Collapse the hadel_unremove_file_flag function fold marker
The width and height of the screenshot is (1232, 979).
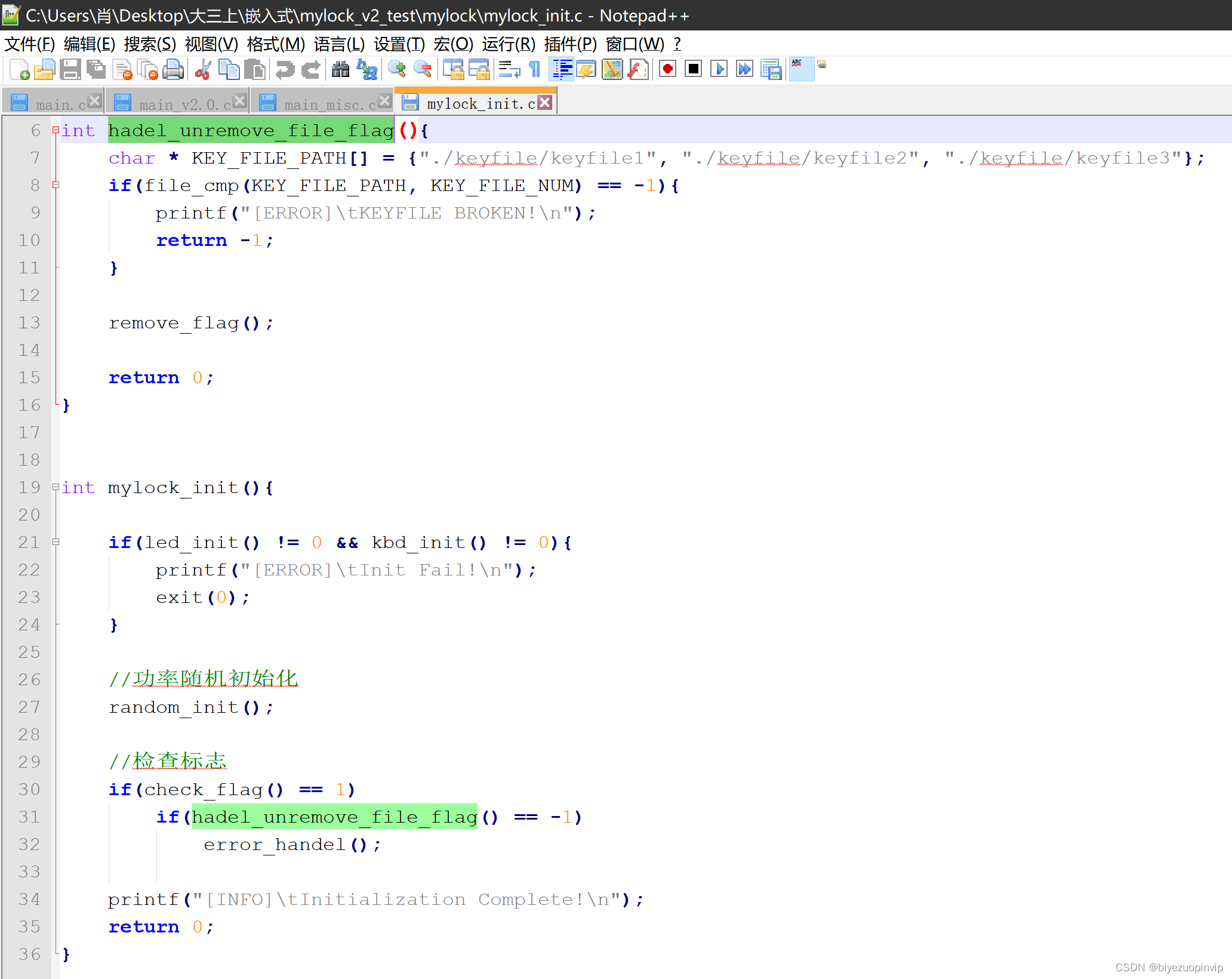[x=56, y=130]
